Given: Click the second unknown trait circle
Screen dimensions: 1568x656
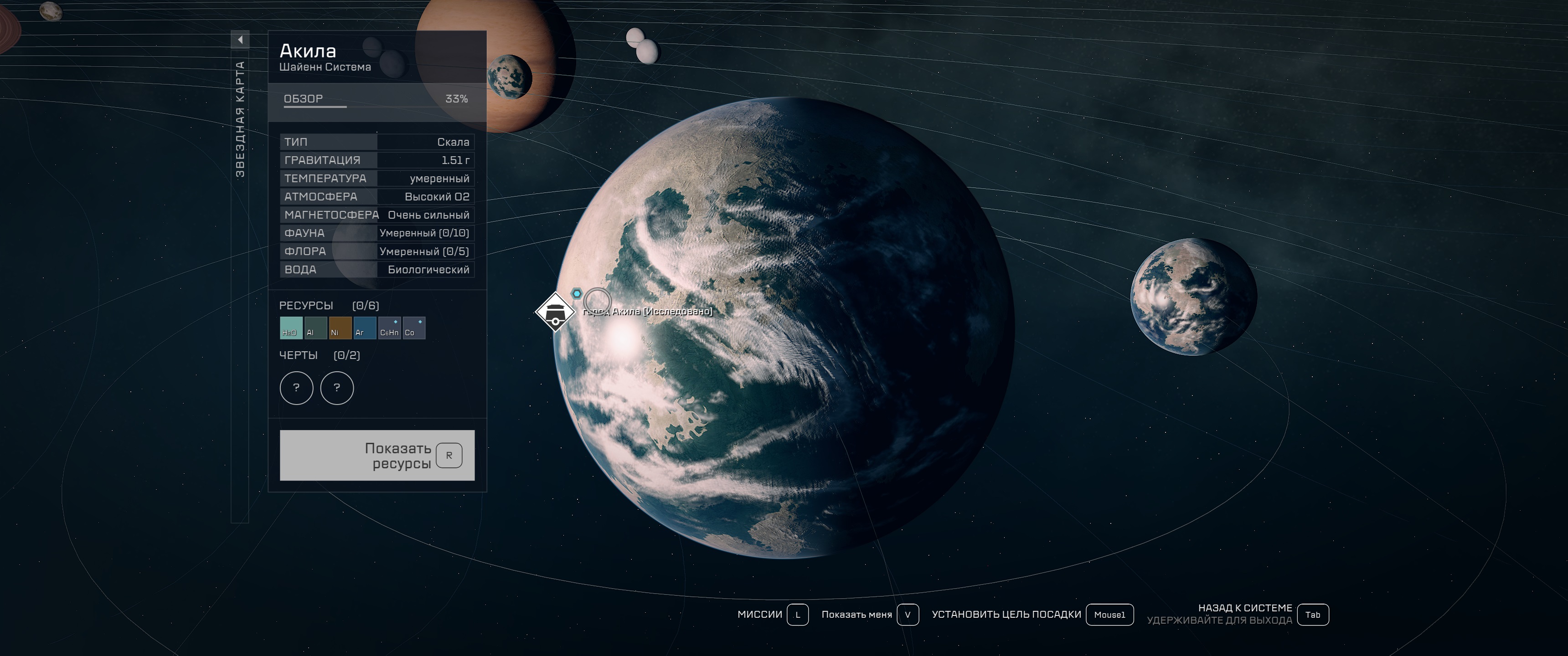Looking at the screenshot, I should tap(336, 388).
